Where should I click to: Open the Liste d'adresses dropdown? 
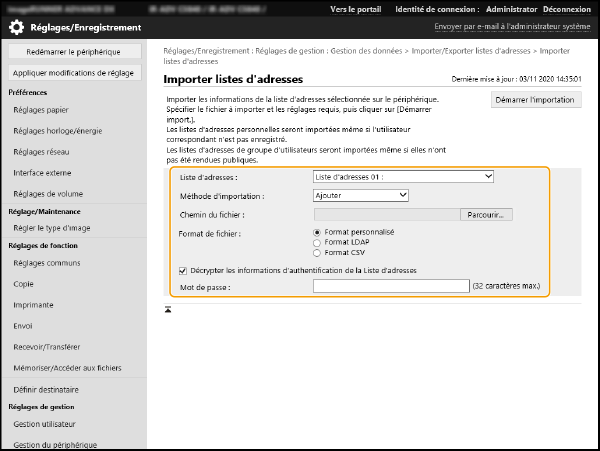click(403, 177)
